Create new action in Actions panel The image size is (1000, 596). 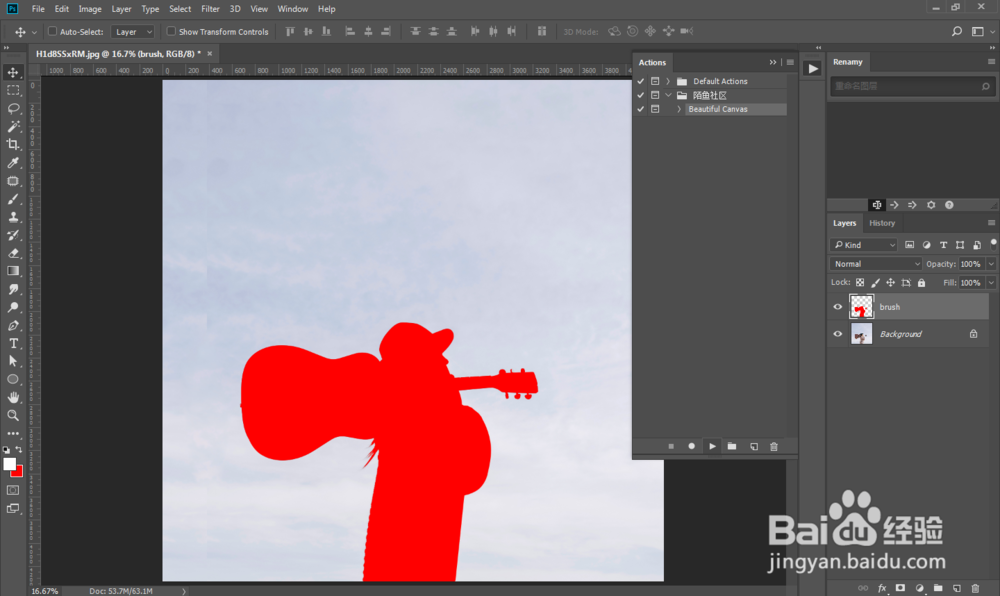[753, 446]
